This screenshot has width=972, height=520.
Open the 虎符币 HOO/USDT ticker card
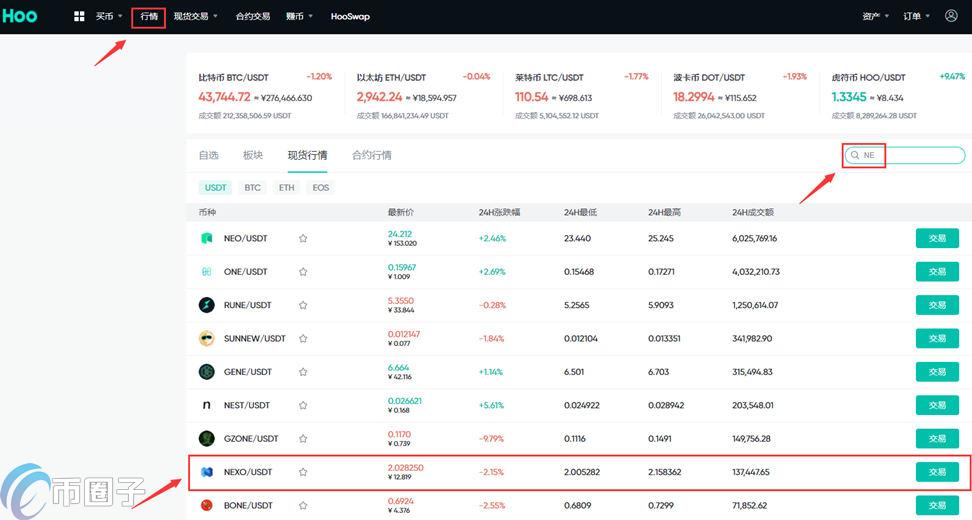898,96
